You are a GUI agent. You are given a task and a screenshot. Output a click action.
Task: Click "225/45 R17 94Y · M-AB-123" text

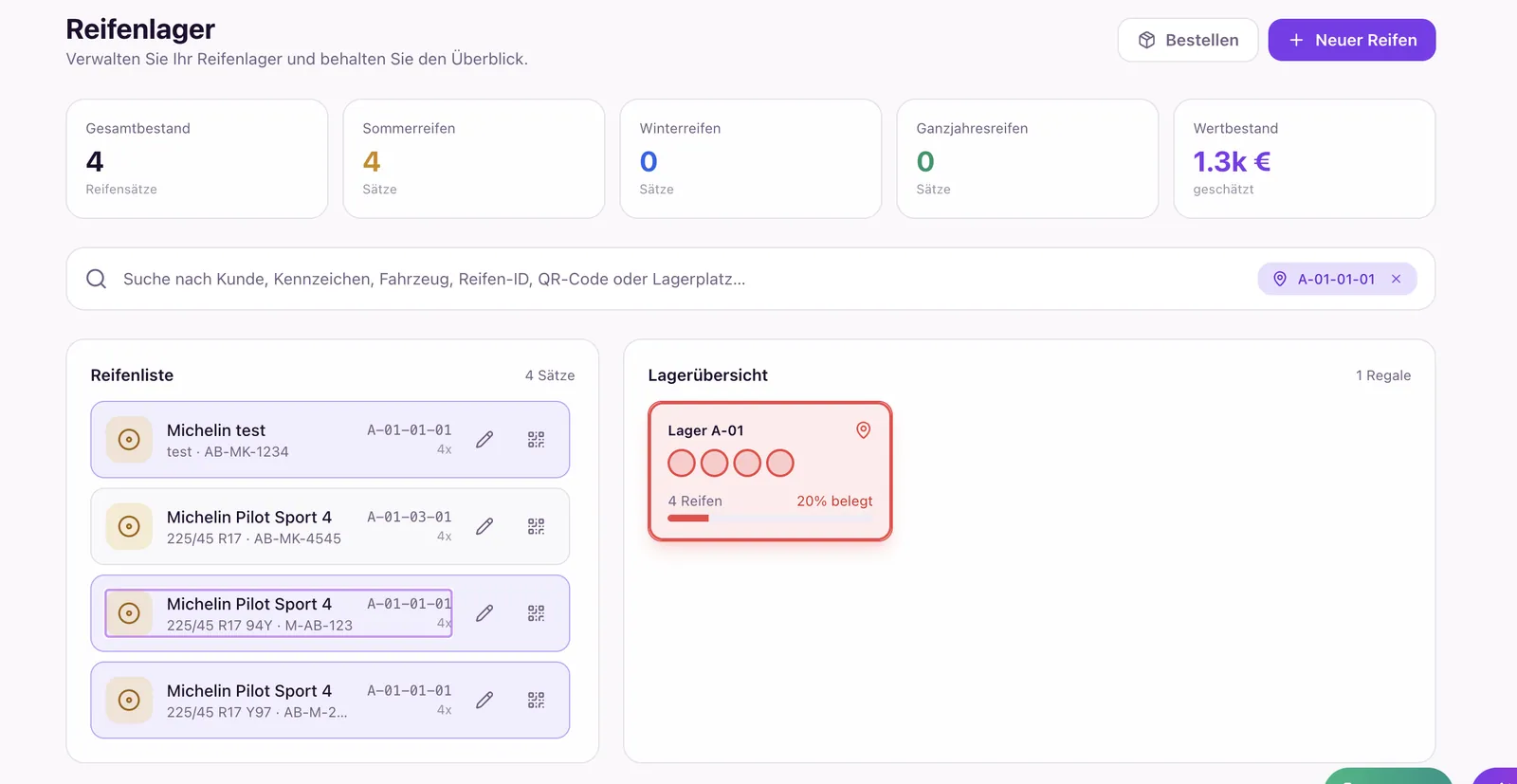[x=260, y=626]
